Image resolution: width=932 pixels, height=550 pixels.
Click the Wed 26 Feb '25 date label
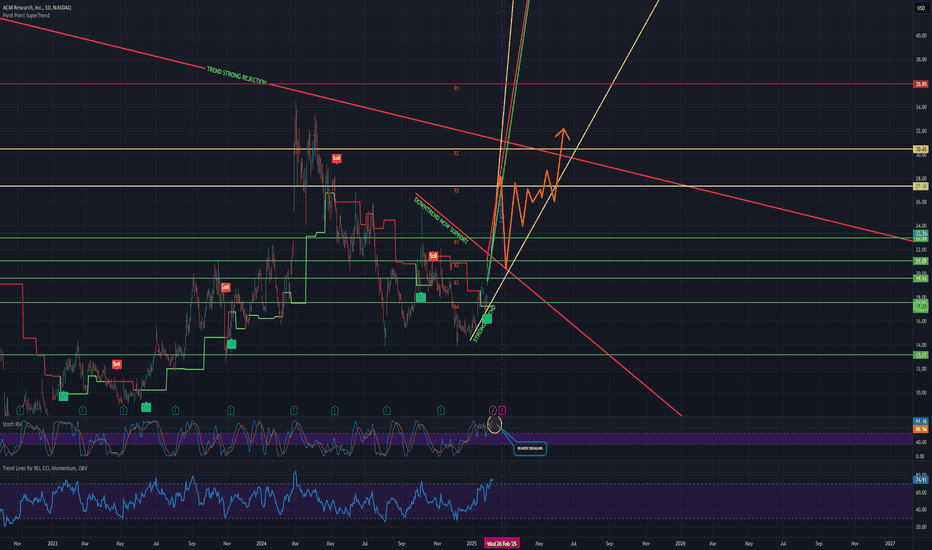502,543
